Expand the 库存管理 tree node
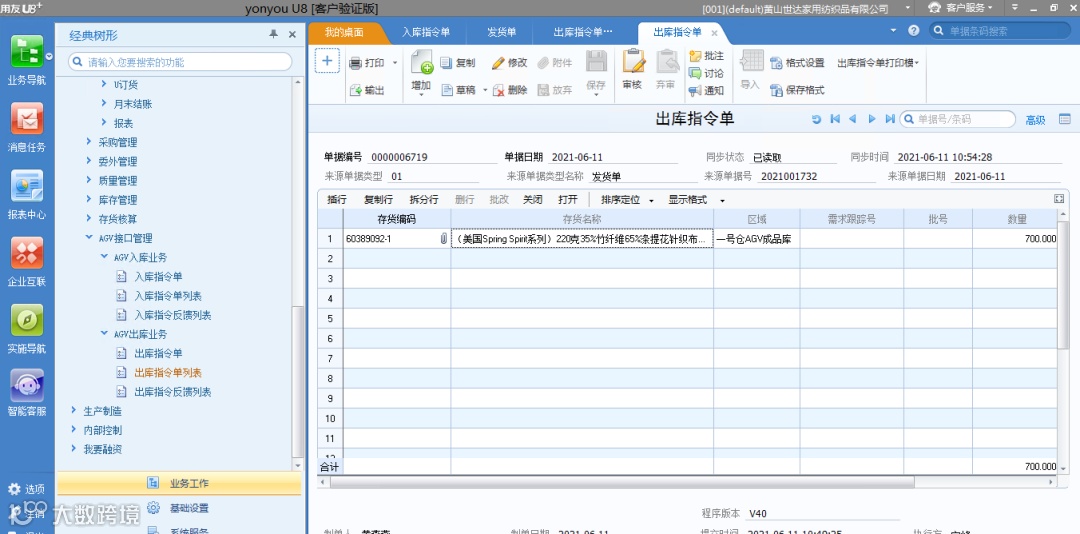Screen dimensions: 1080x534 coord(89,200)
